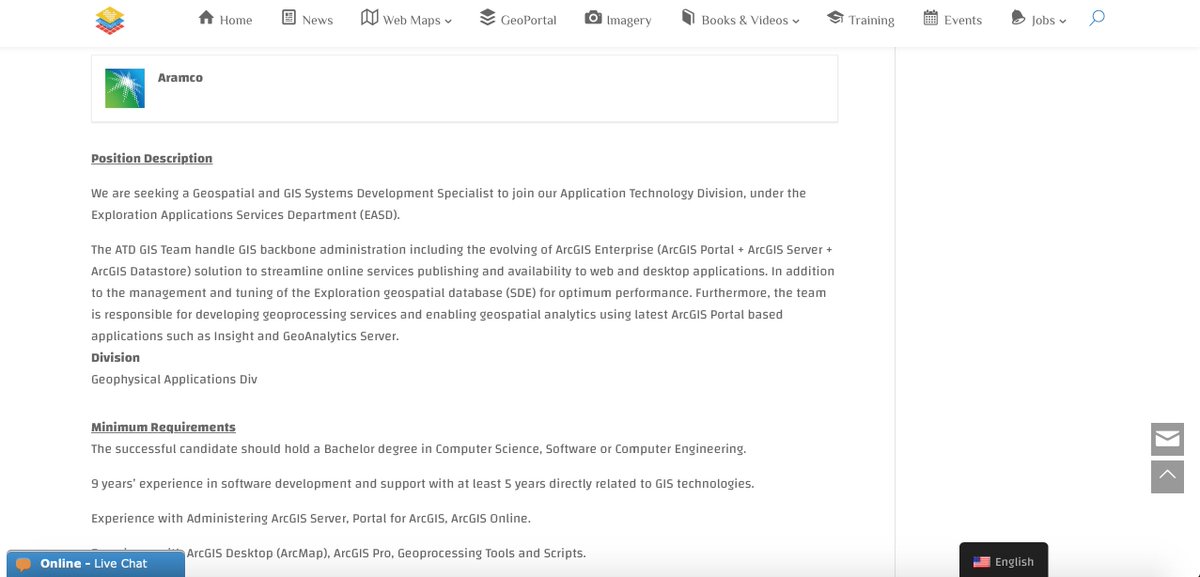Click the paragraph starting 'We are seeking'
The image size is (1200, 577).
tap(448, 204)
